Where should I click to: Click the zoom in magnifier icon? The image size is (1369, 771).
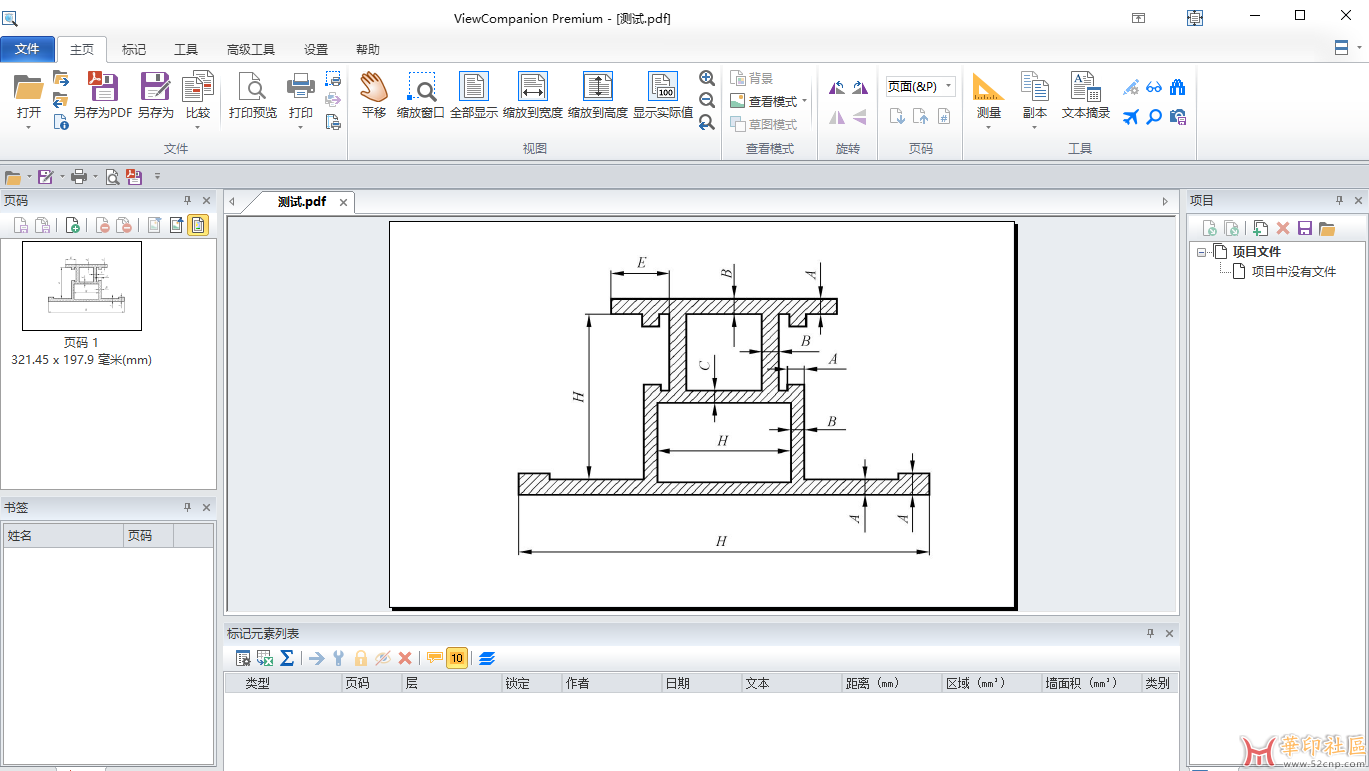tap(707, 78)
